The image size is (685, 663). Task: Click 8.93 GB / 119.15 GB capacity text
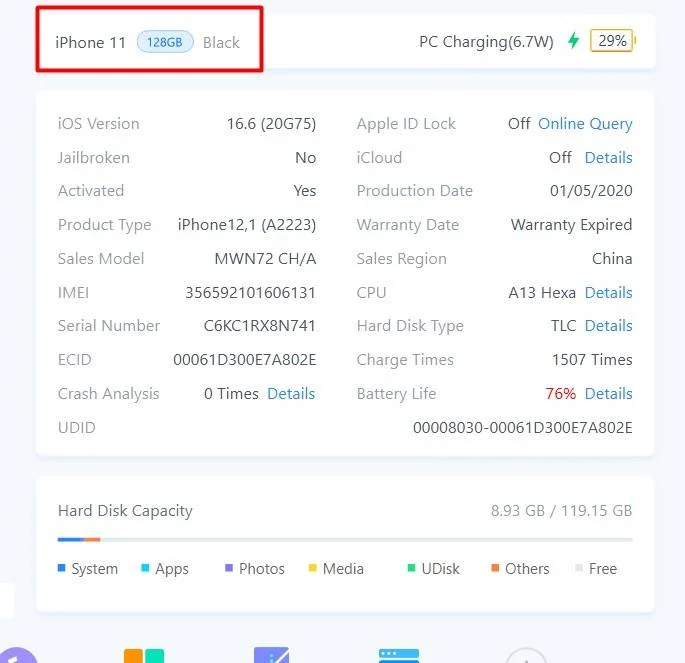point(561,510)
